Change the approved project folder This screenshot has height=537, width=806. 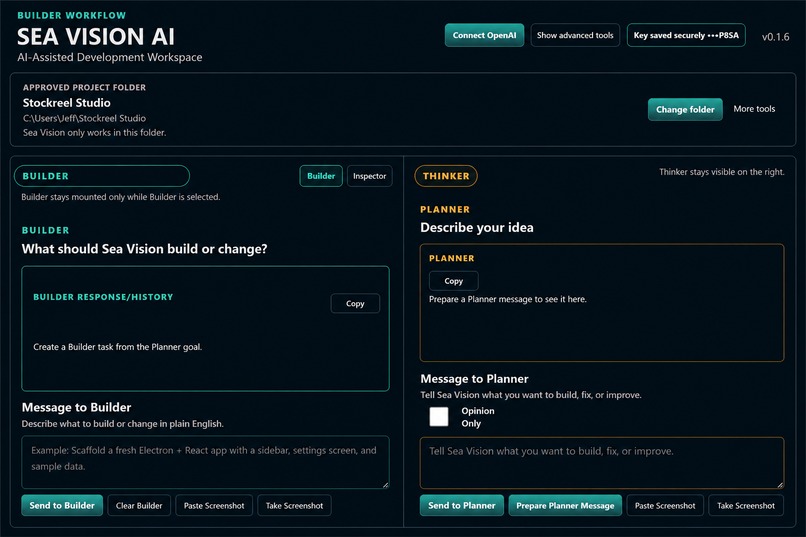(685, 109)
